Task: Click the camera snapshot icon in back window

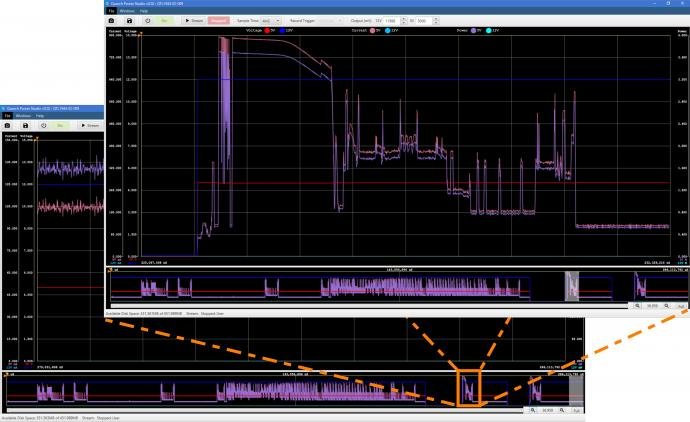Action: 9,125
